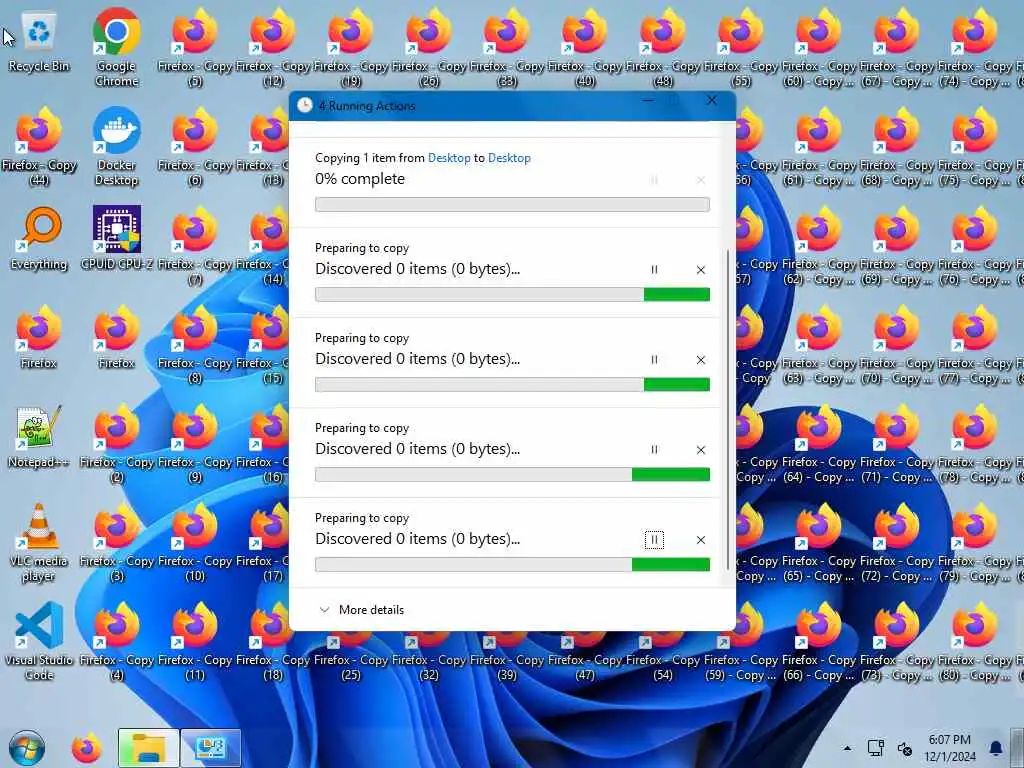Select the Firefox - Copy (11) icon
This screenshot has width=1024, height=768.
(x=195, y=641)
